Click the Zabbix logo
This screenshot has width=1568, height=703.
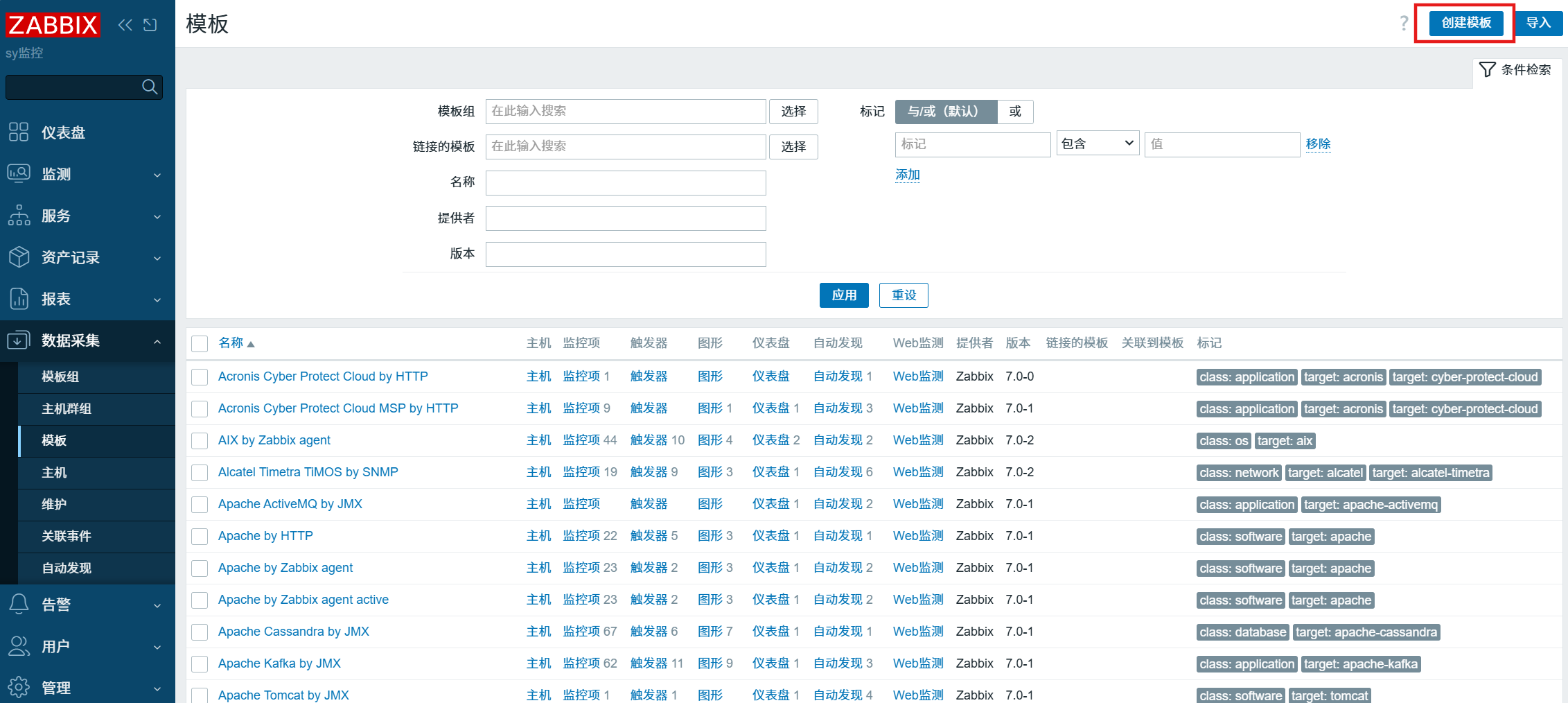pos(53,25)
